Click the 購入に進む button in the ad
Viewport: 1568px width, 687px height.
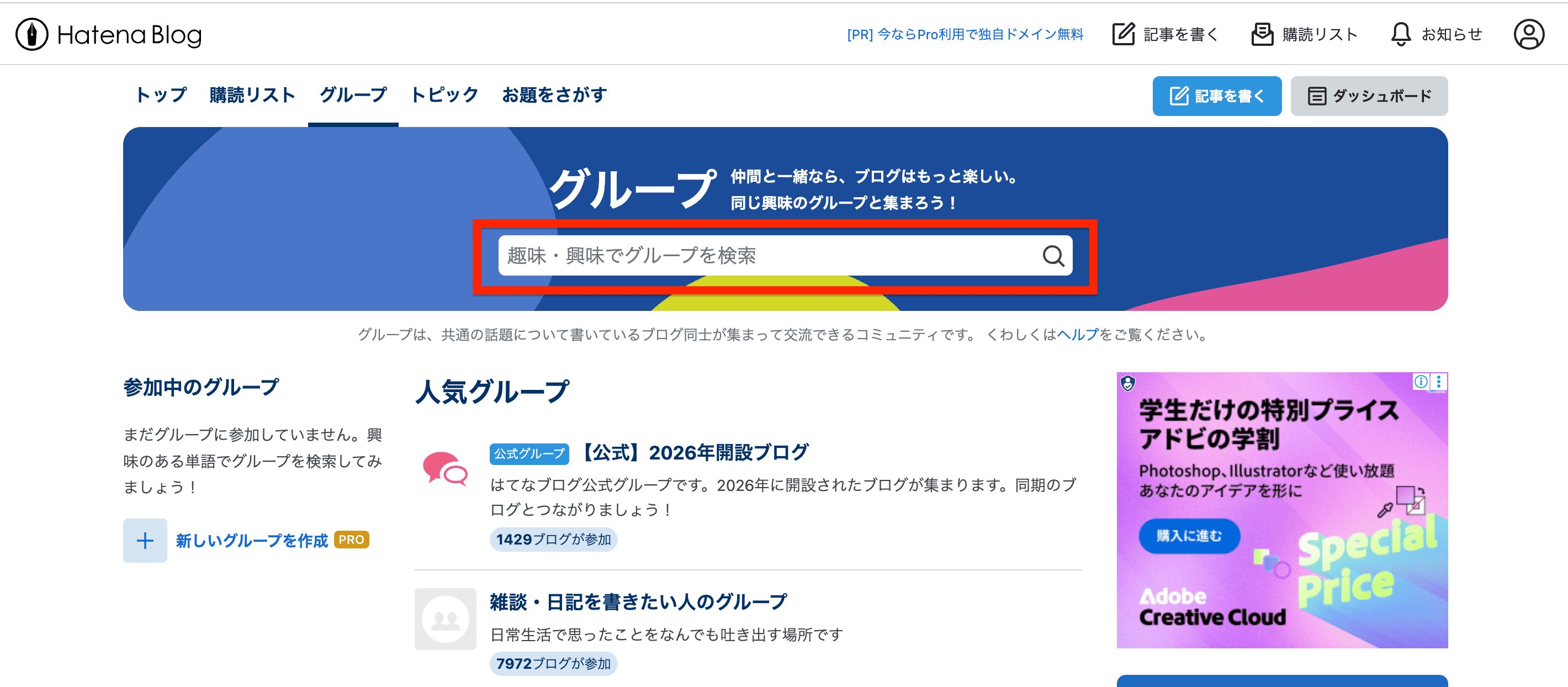[x=1189, y=537]
